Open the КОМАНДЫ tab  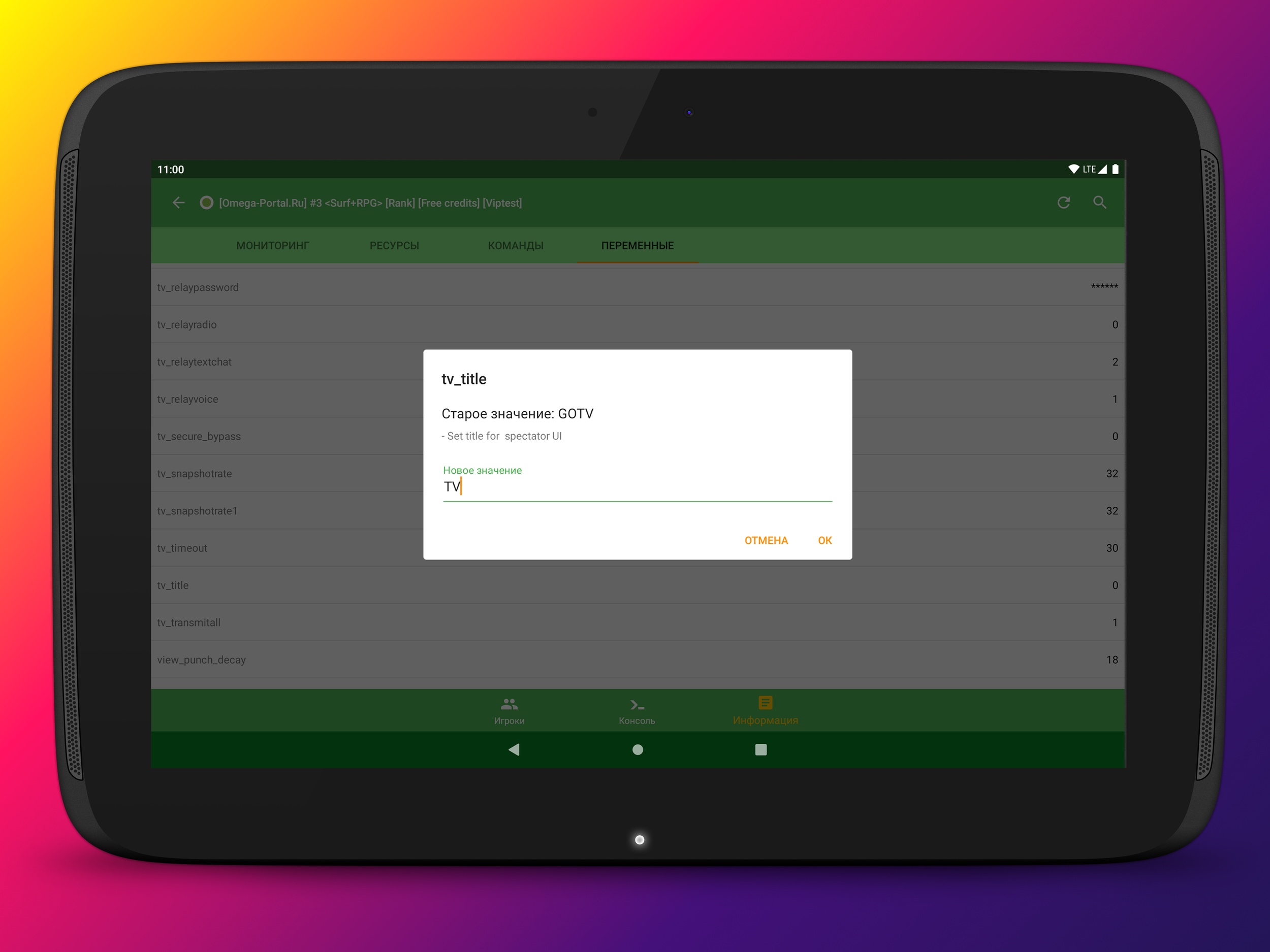pos(515,246)
